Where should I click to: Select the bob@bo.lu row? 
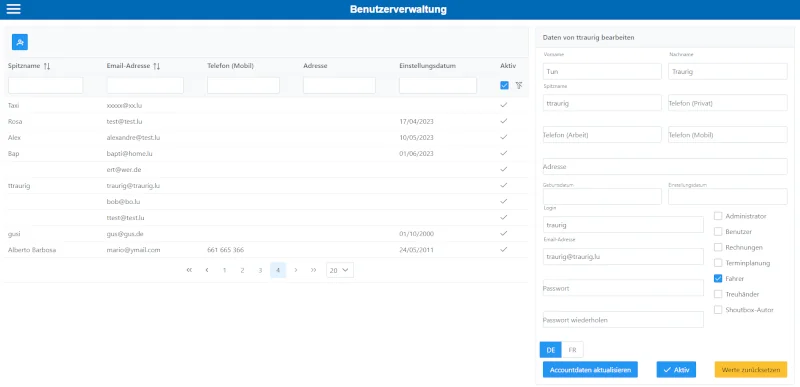(266, 201)
